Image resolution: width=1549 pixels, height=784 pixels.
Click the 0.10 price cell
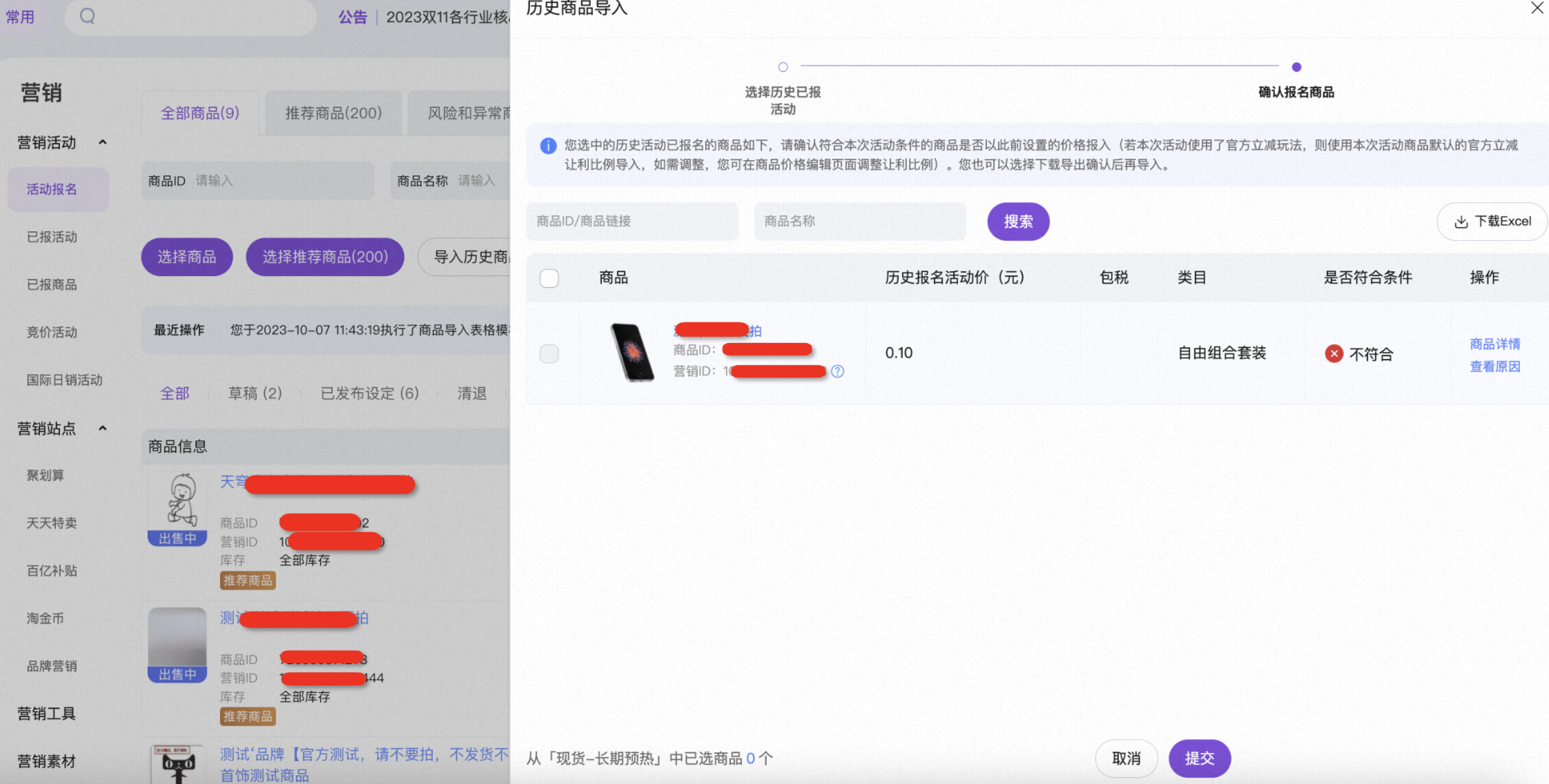[x=899, y=353]
